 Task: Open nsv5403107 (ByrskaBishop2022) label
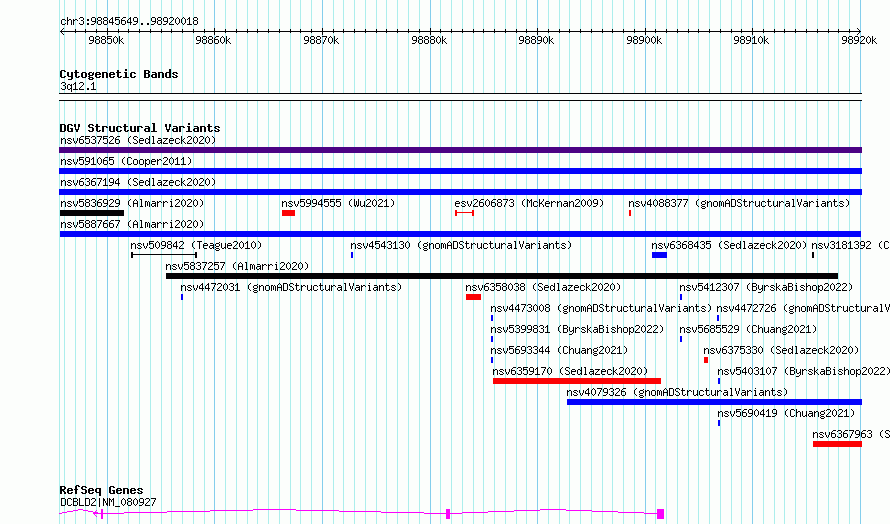(803, 371)
